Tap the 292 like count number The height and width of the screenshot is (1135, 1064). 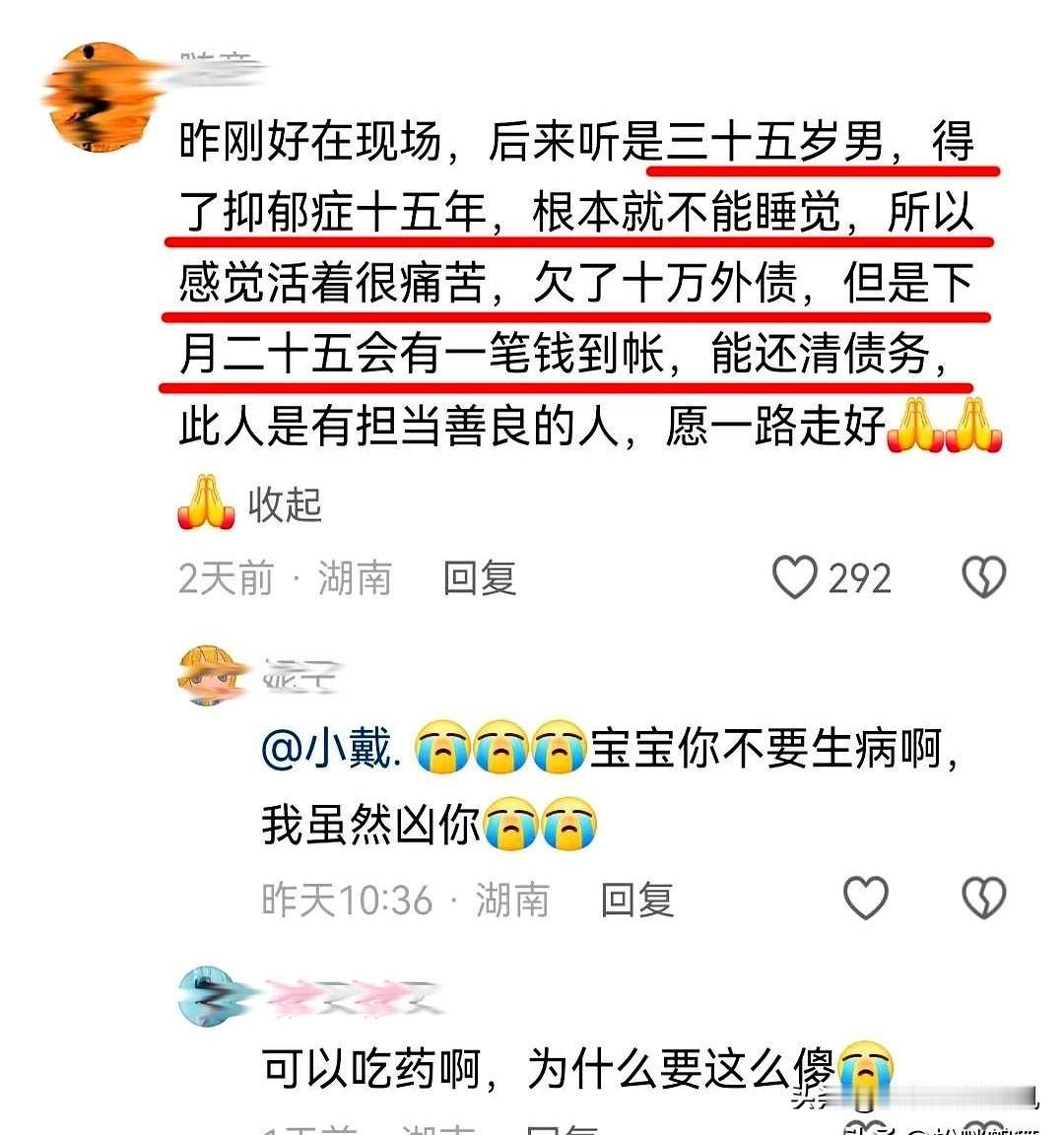[x=859, y=578]
